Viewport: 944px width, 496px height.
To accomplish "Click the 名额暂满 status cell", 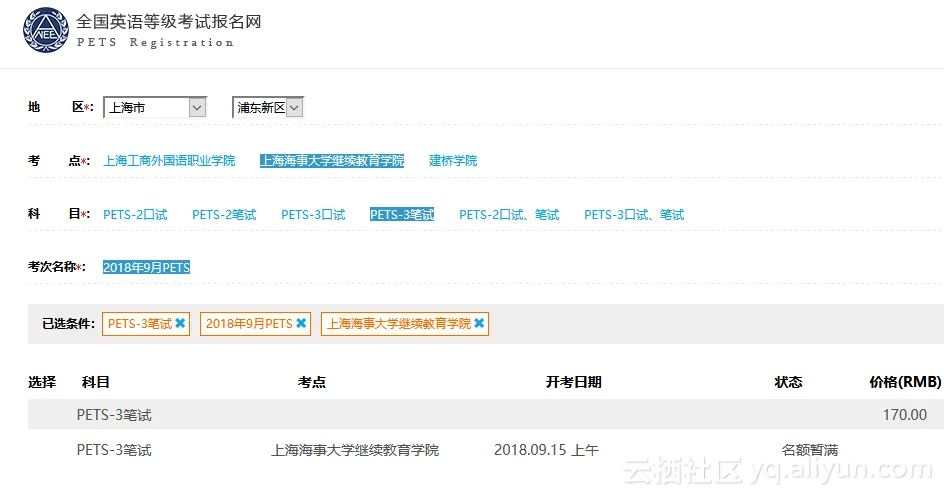I will point(810,450).
